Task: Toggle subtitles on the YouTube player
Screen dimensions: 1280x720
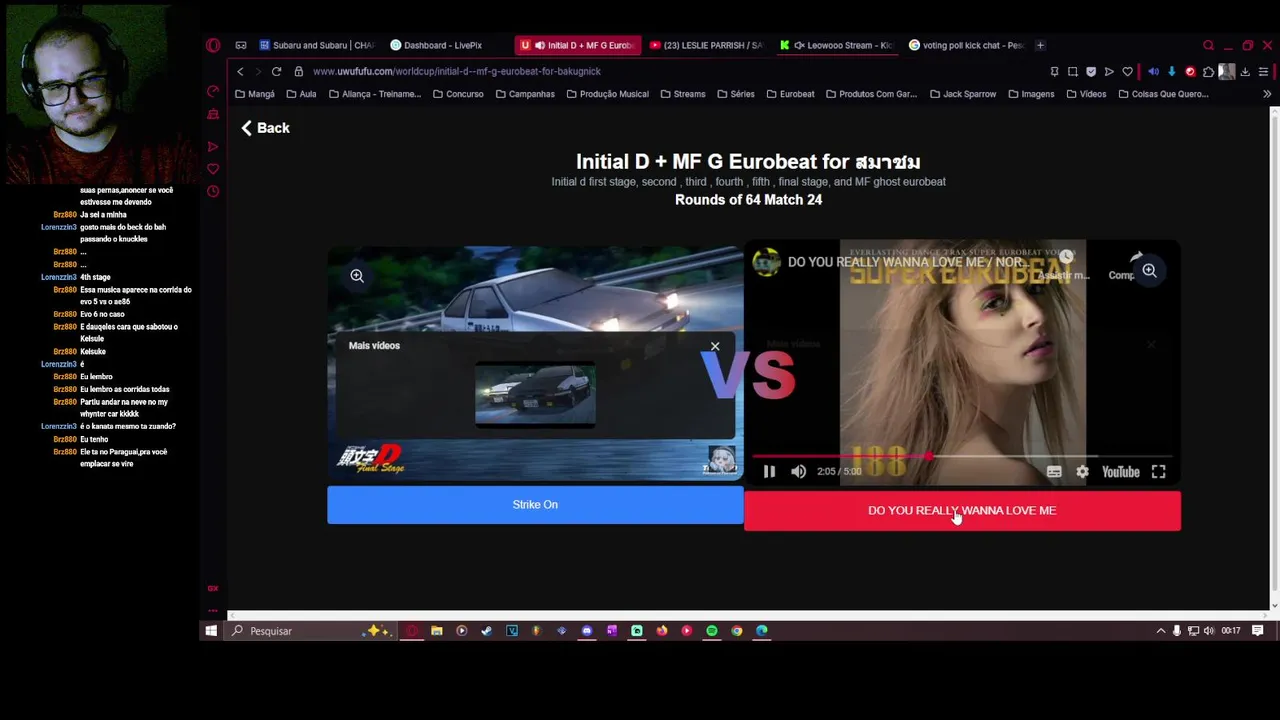Action: click(1054, 472)
